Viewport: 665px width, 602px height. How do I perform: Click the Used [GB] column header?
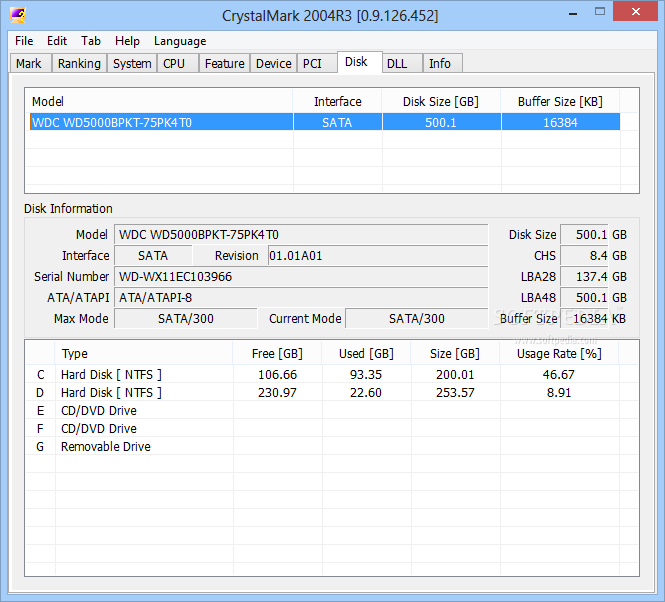click(366, 353)
